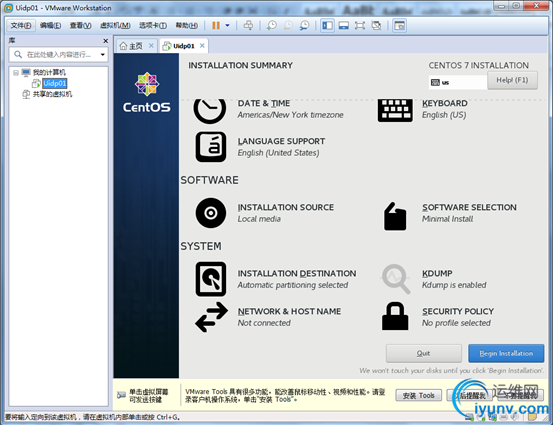The height and width of the screenshot is (425, 555).
Task: Open the Keyboard layout icon
Action: 395,110
